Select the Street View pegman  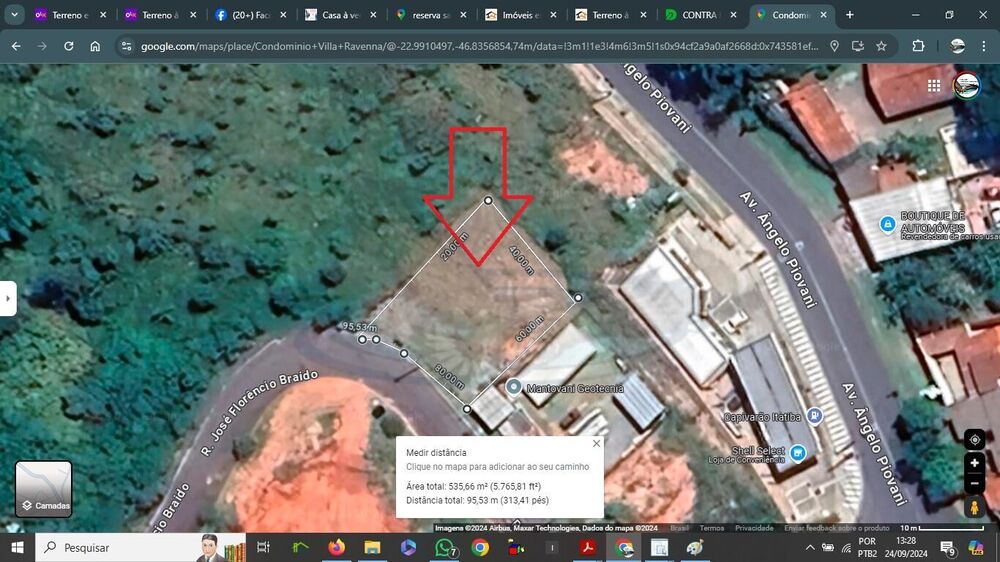tap(975, 508)
